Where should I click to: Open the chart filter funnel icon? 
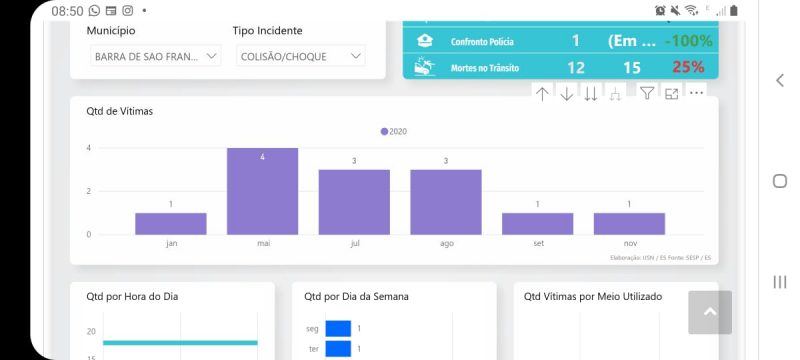[647, 93]
